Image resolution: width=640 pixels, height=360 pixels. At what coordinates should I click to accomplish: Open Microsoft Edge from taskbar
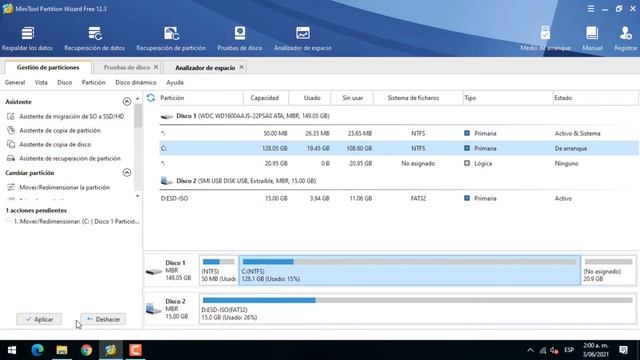[37, 350]
